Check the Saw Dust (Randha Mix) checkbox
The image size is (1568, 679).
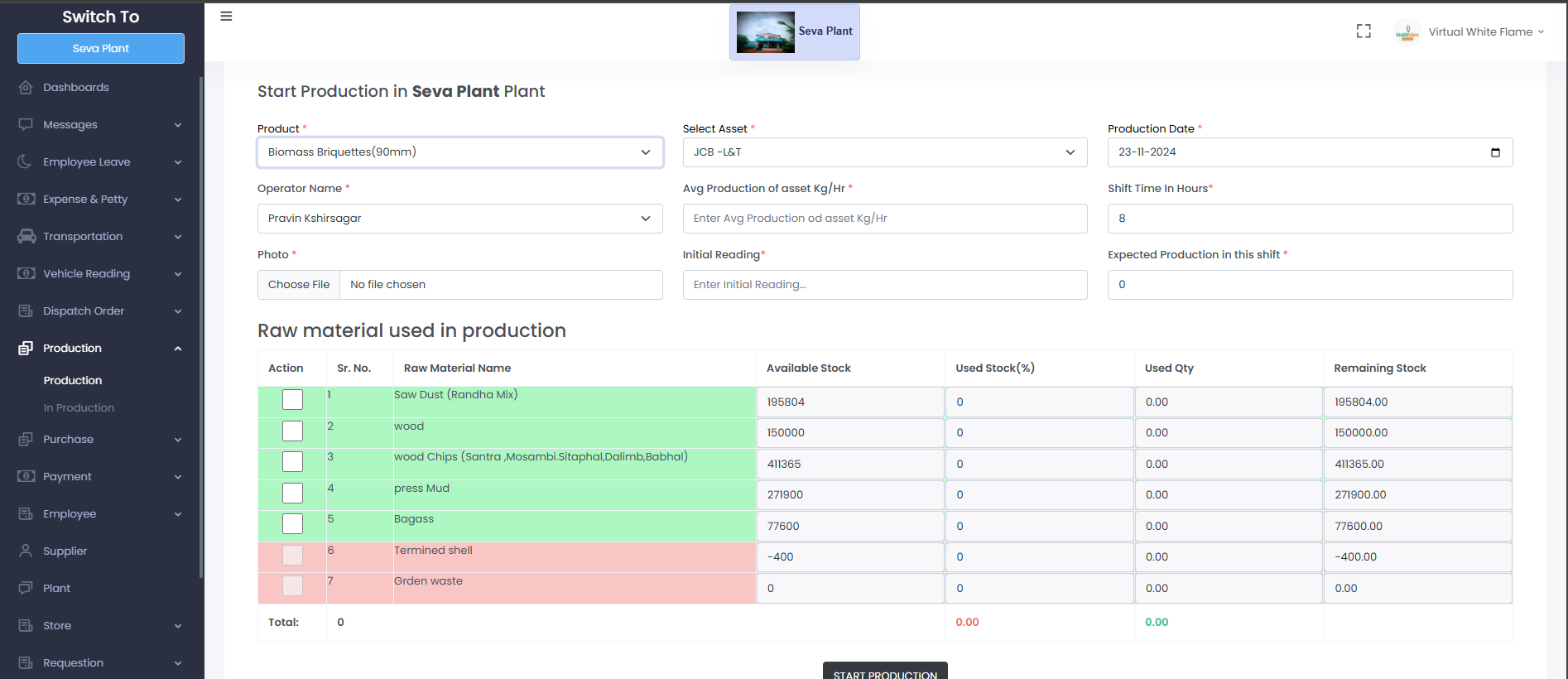(x=292, y=400)
